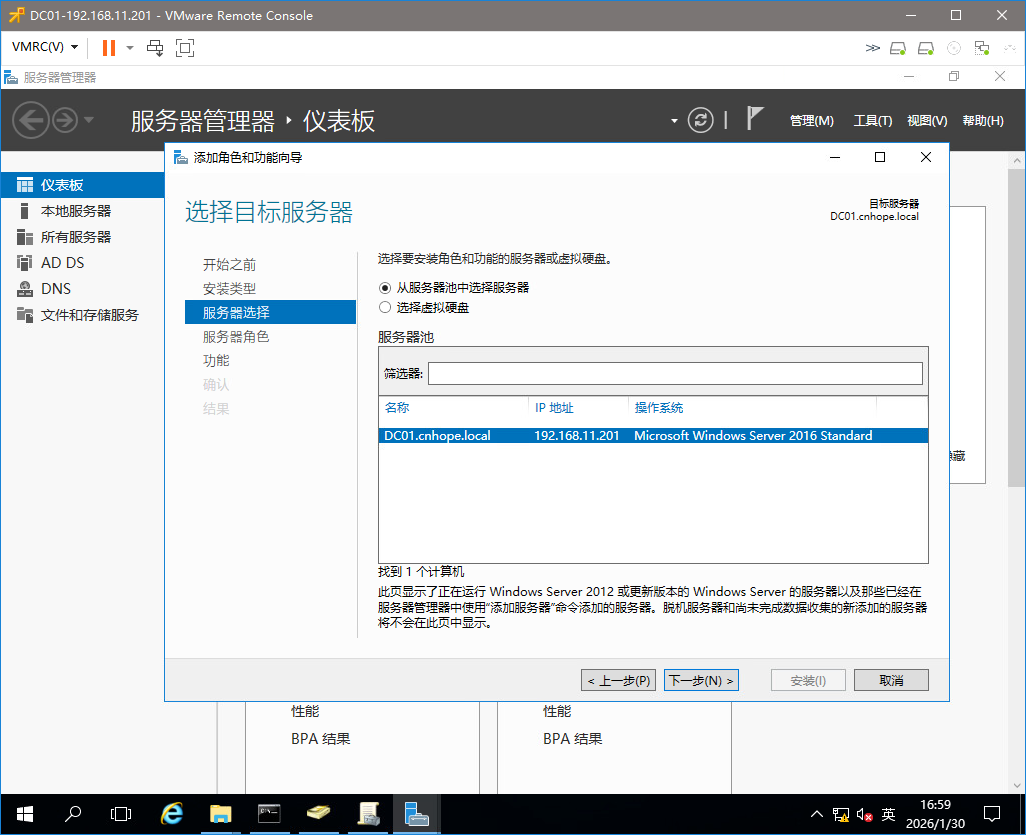Viewport: 1026px width, 835px height.
Task: Sort by 操作系统 column header
Action: tap(658, 408)
